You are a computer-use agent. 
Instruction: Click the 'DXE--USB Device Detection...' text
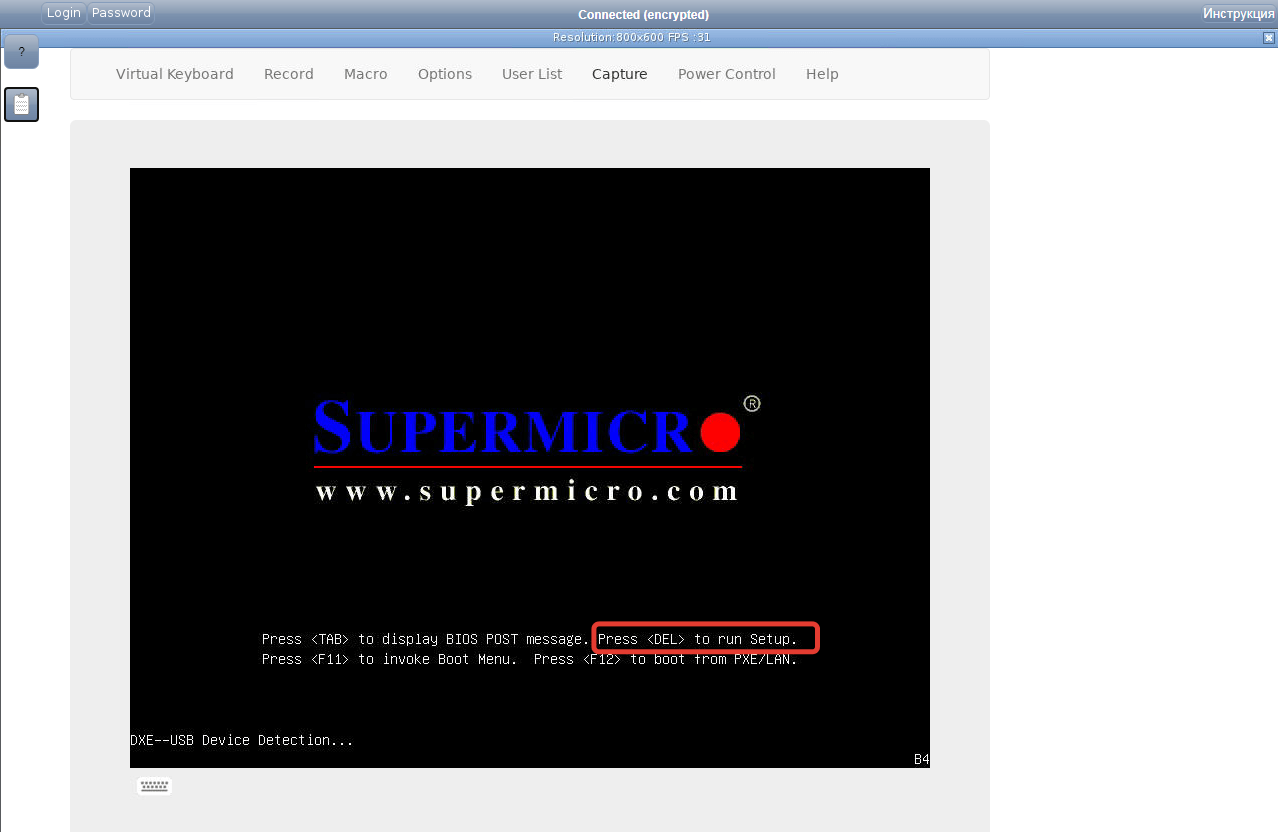point(242,740)
